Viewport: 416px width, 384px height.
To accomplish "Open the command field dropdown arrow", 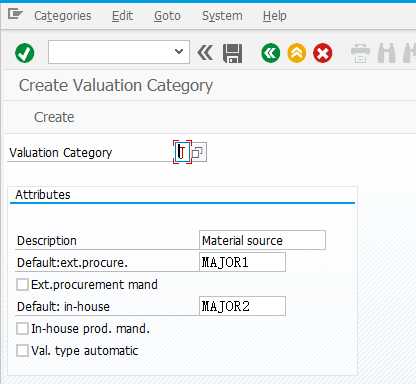I will (179, 52).
